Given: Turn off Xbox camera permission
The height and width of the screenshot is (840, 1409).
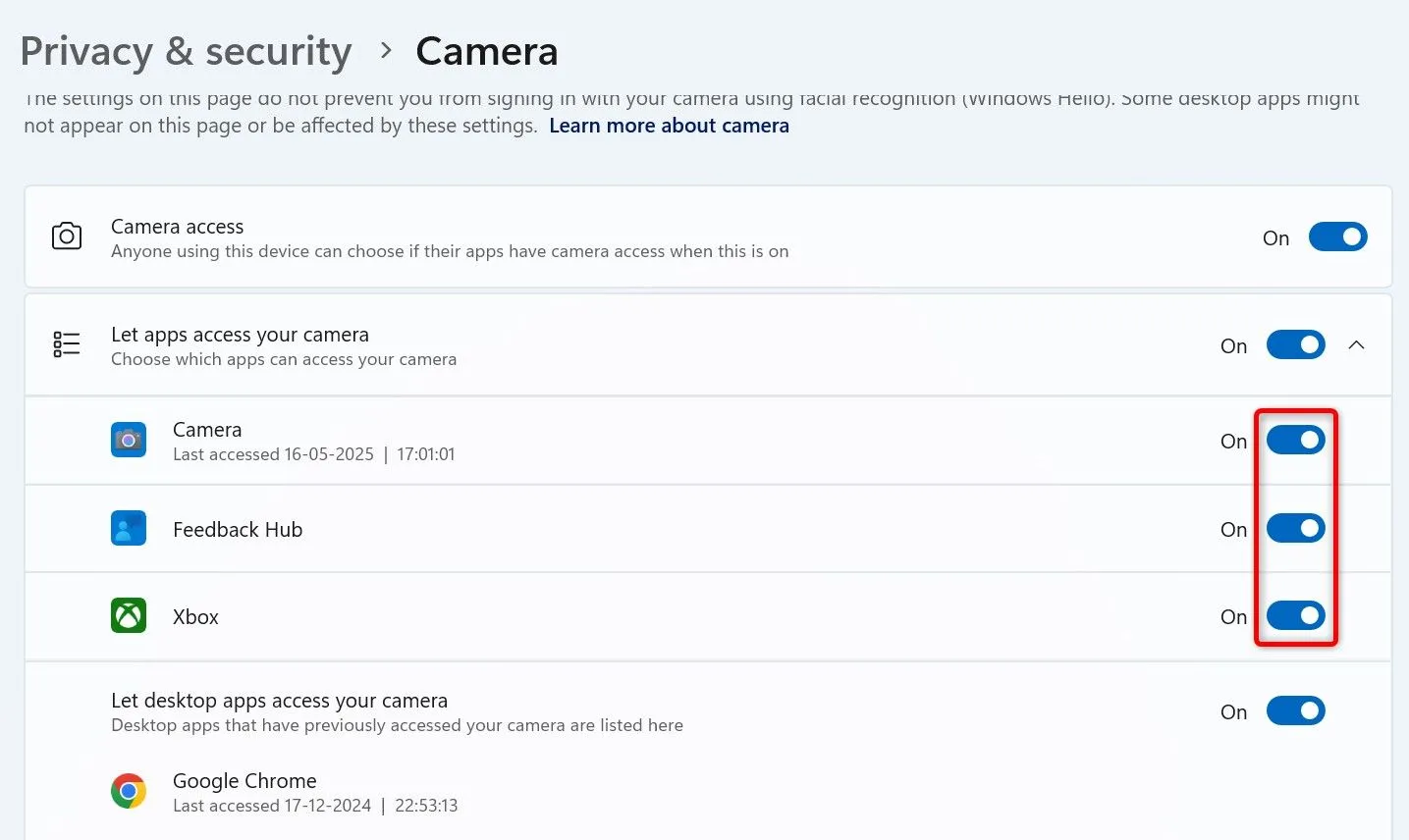Looking at the screenshot, I should click(1295, 615).
